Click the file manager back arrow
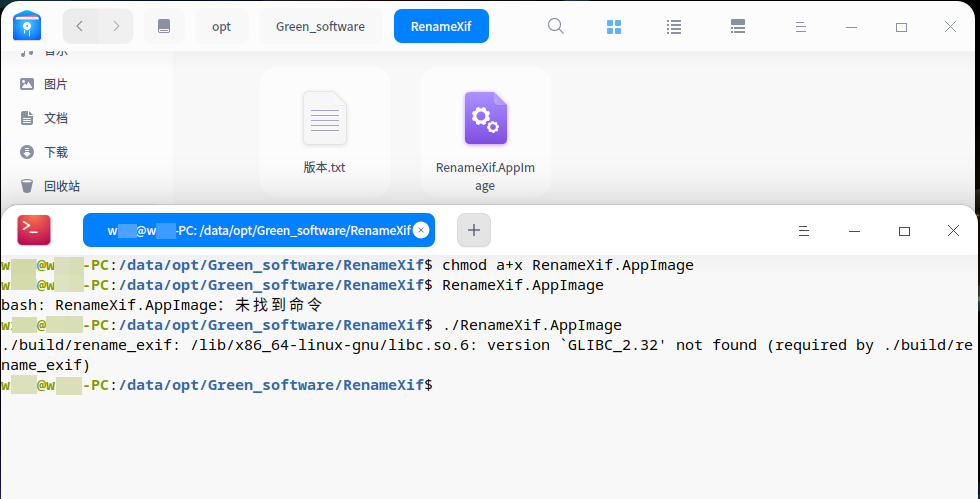The image size is (980, 499). click(80, 27)
